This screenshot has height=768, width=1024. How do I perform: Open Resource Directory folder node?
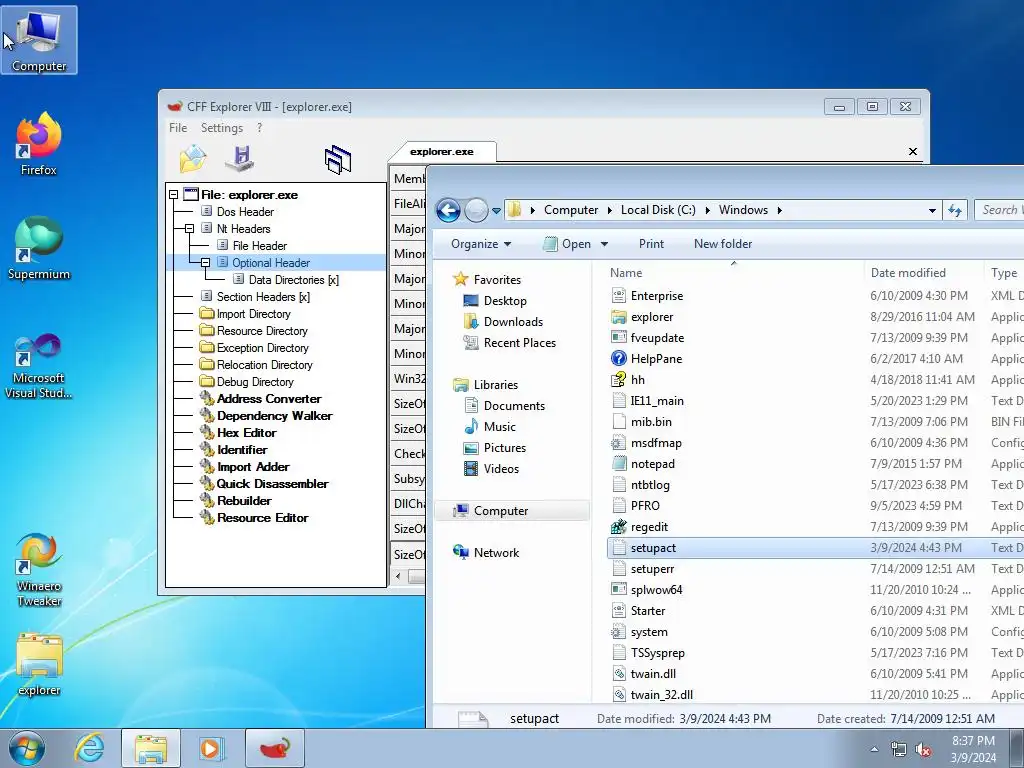tap(262, 330)
